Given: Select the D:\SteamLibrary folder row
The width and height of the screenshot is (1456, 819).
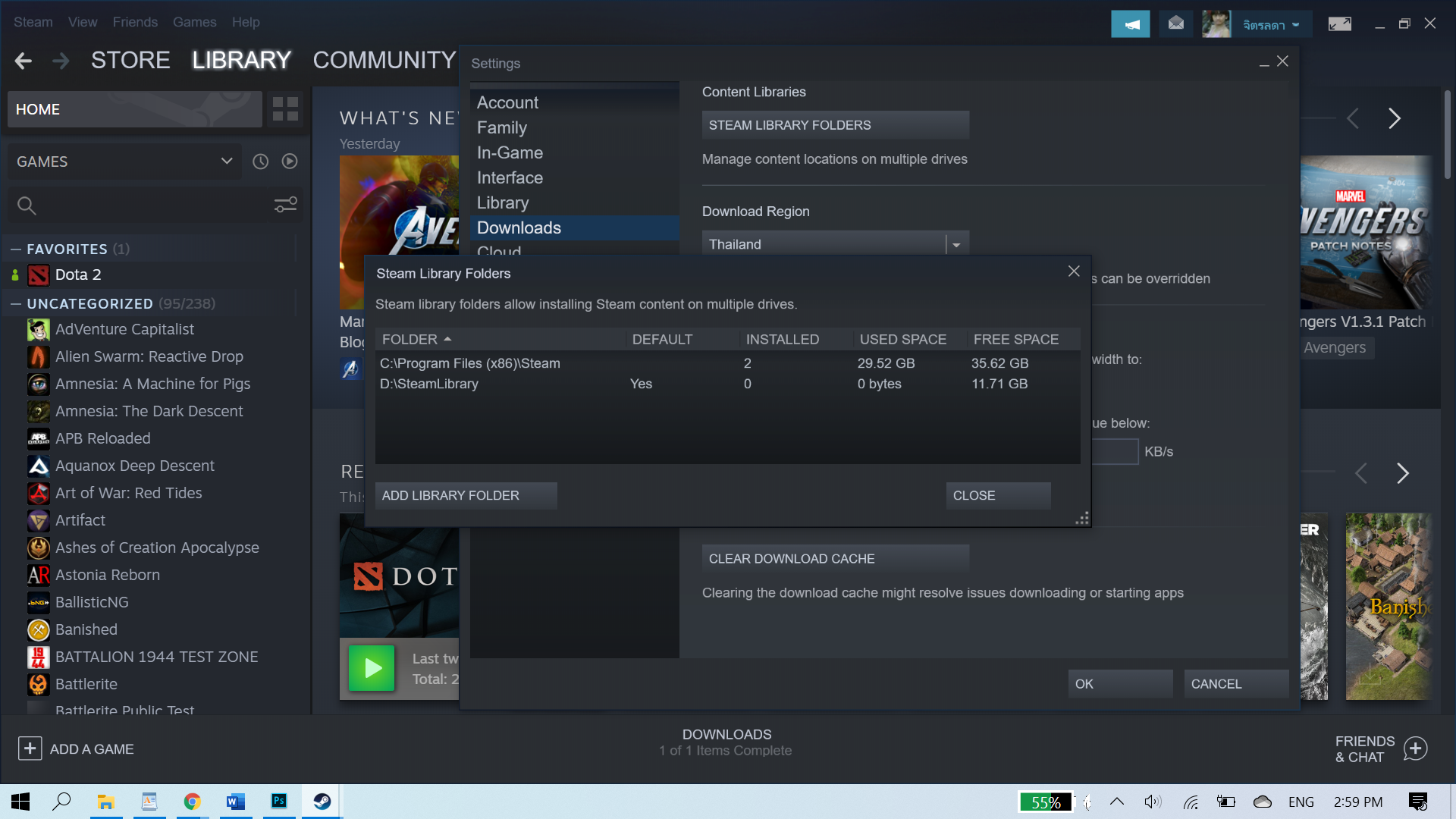Looking at the screenshot, I should (728, 384).
